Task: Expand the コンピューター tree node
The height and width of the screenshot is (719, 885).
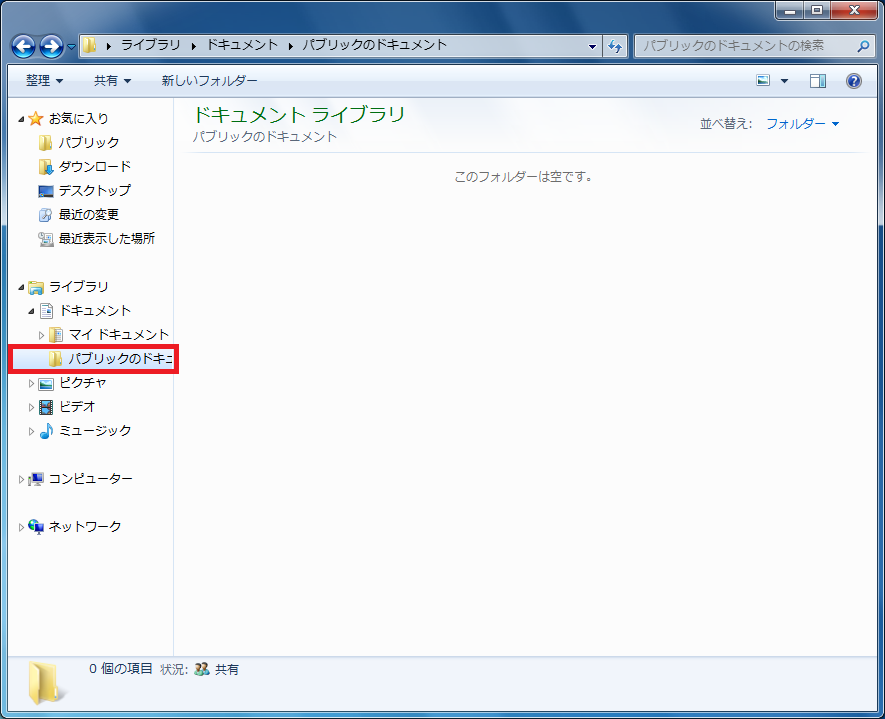Action: coord(22,479)
